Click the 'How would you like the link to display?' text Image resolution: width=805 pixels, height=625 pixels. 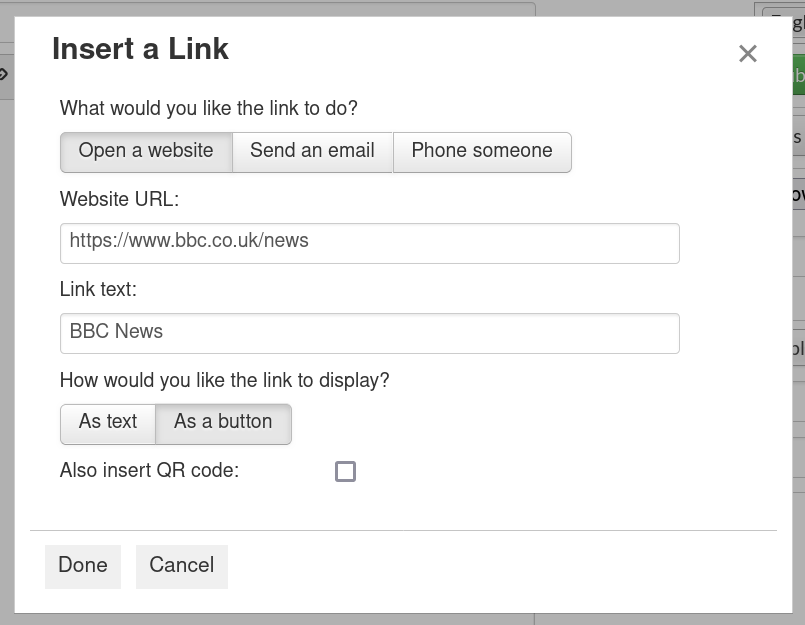coord(224,380)
